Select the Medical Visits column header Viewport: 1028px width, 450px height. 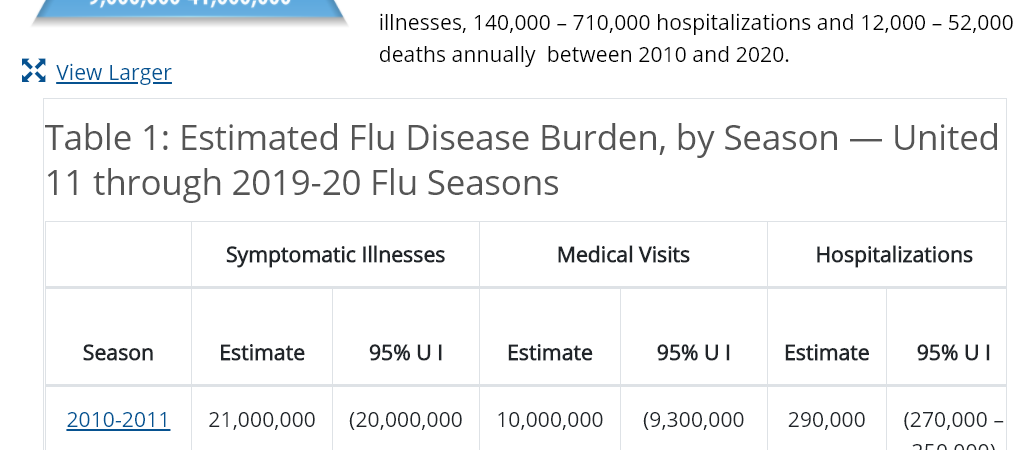click(x=623, y=255)
